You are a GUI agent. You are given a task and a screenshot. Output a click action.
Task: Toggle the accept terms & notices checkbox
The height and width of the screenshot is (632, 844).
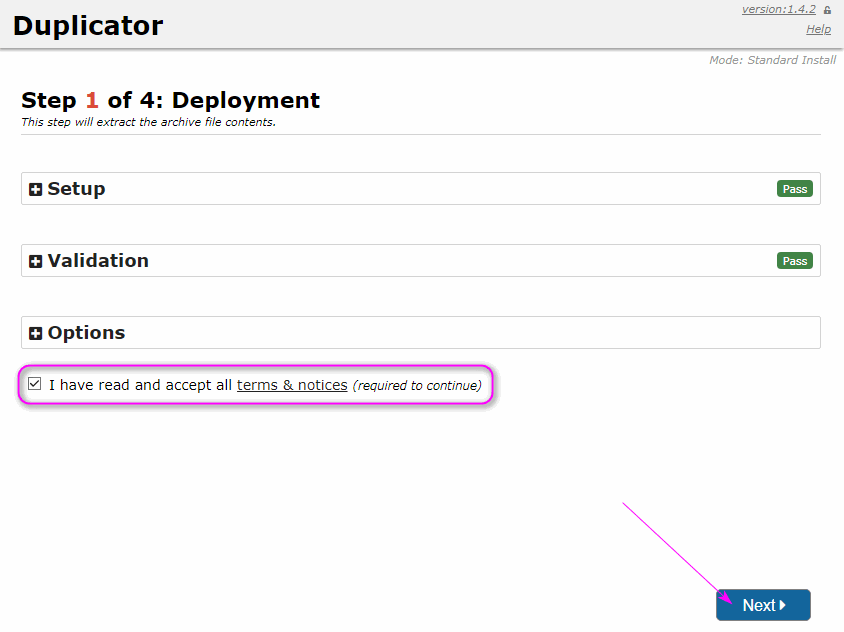point(34,384)
